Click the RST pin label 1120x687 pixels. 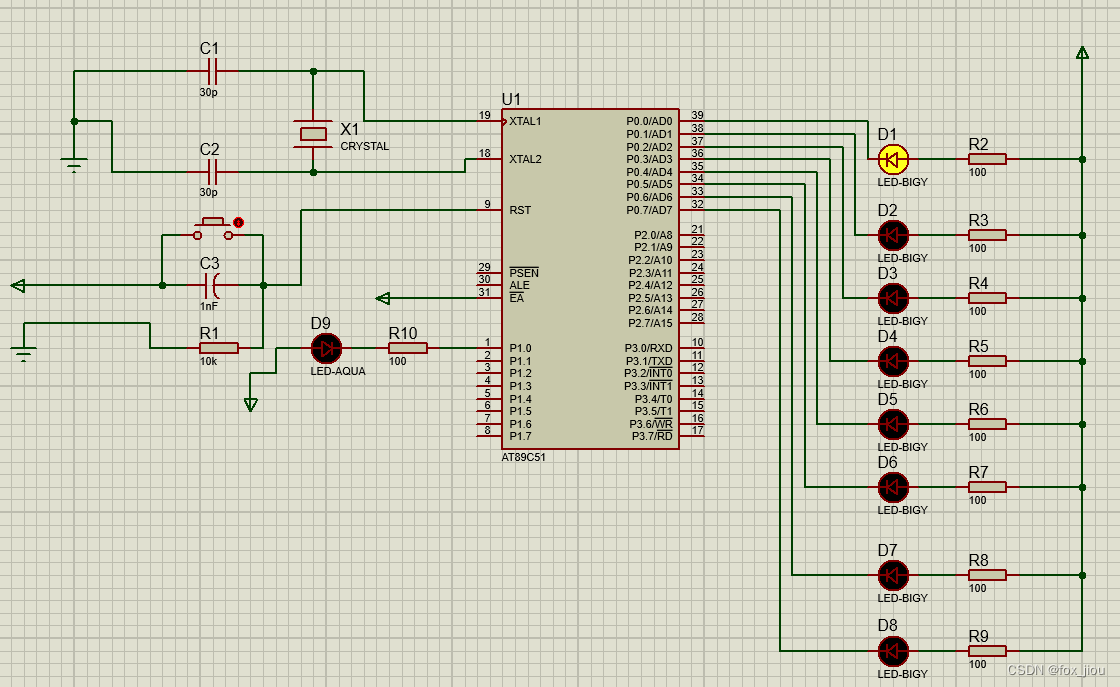[x=520, y=210]
